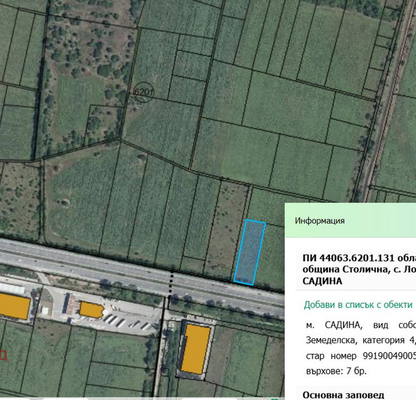Open the 'Основна заповед' section
This screenshot has height=400, width=416.
click(343, 395)
